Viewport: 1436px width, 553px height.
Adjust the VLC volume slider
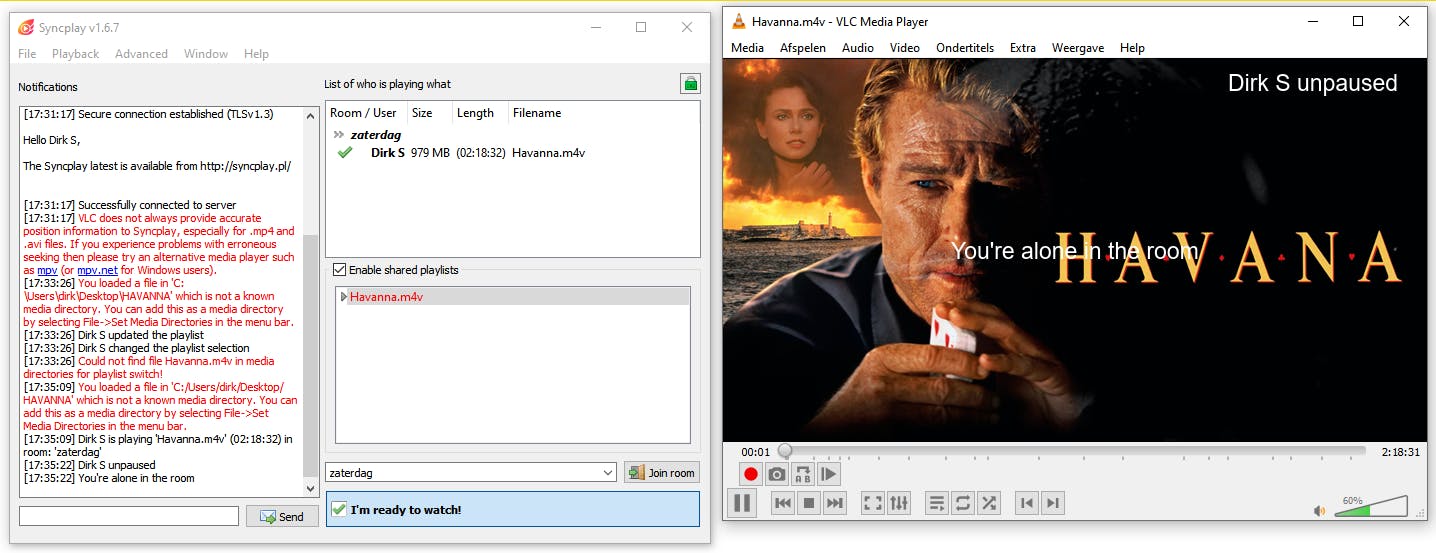point(1371,506)
